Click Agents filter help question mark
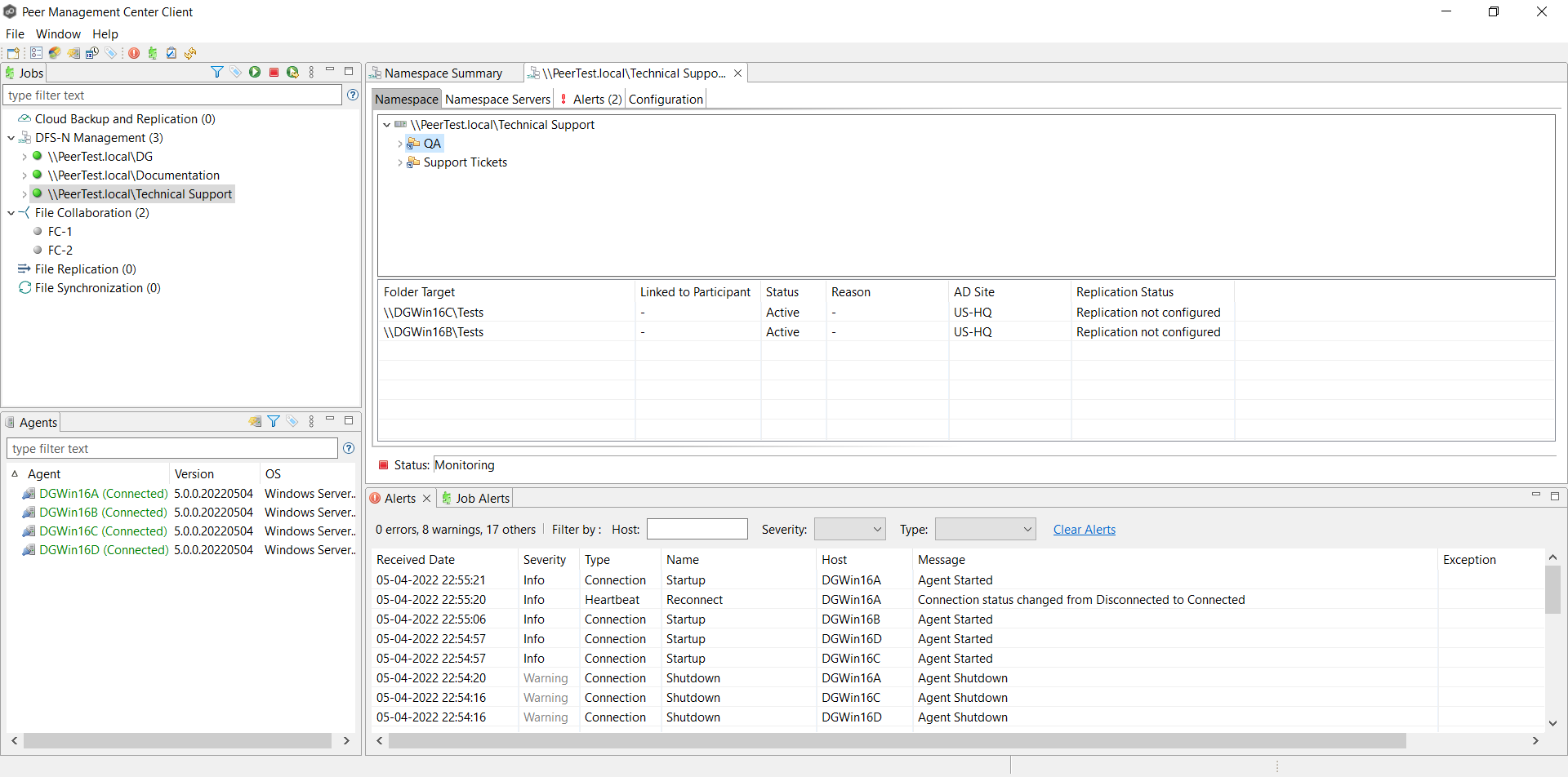This screenshot has width=1568, height=777. tap(349, 448)
